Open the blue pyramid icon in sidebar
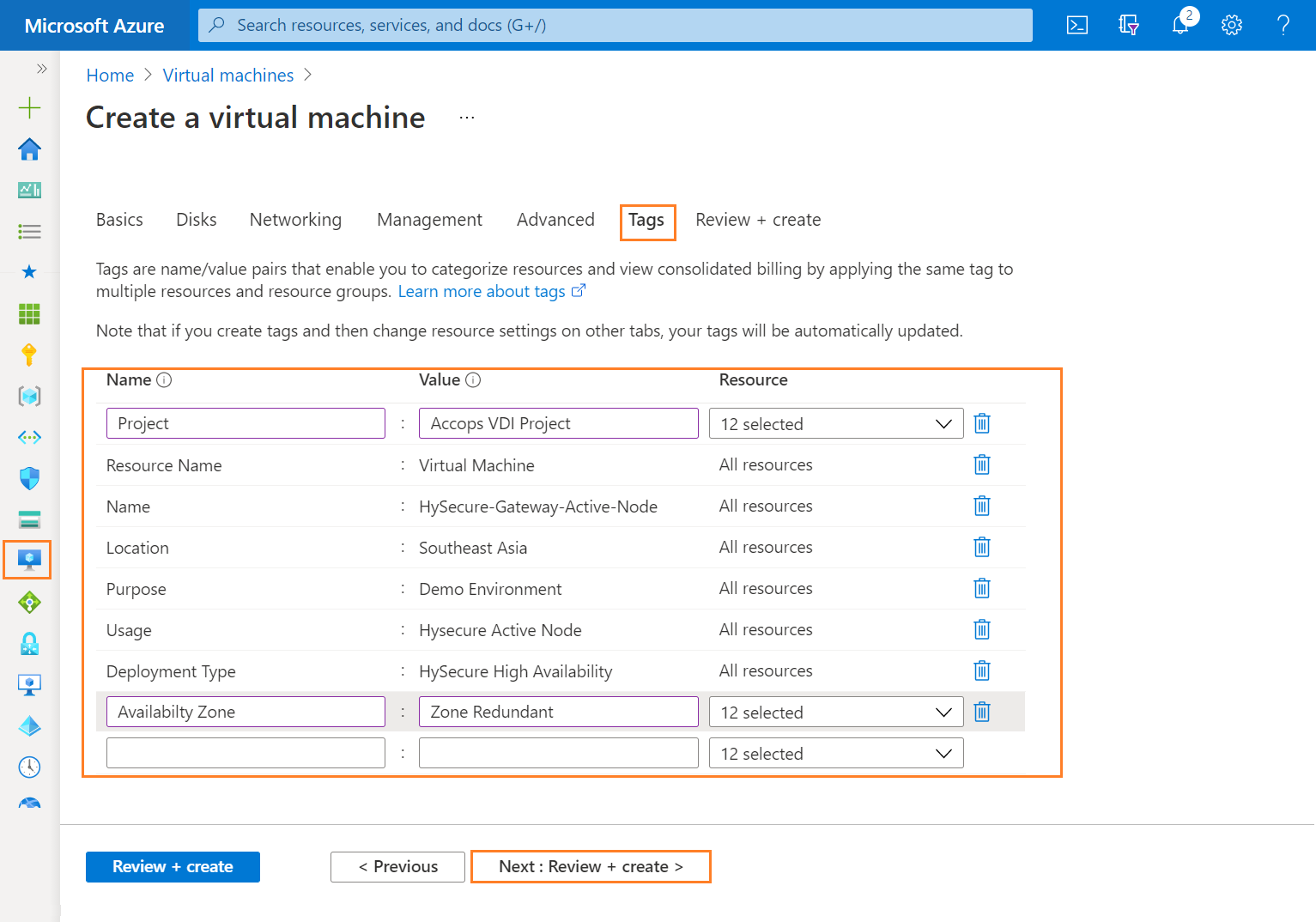Image resolution: width=1316 pixels, height=922 pixels. coord(29,725)
